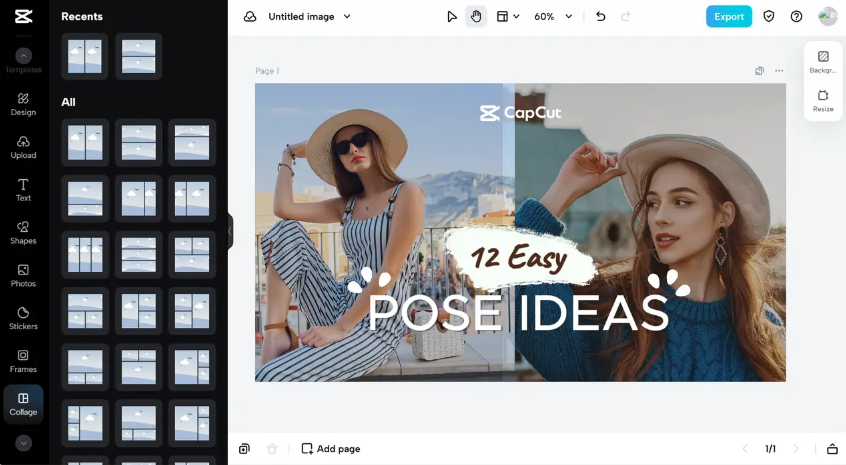Click the Add page button
846x465 pixels.
point(331,449)
